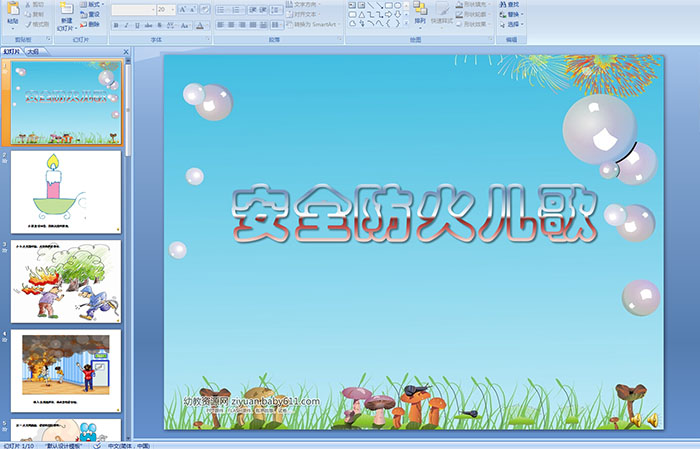Switch to Outline (大纲) pane tab
The width and height of the screenshot is (700, 449).
(33, 51)
